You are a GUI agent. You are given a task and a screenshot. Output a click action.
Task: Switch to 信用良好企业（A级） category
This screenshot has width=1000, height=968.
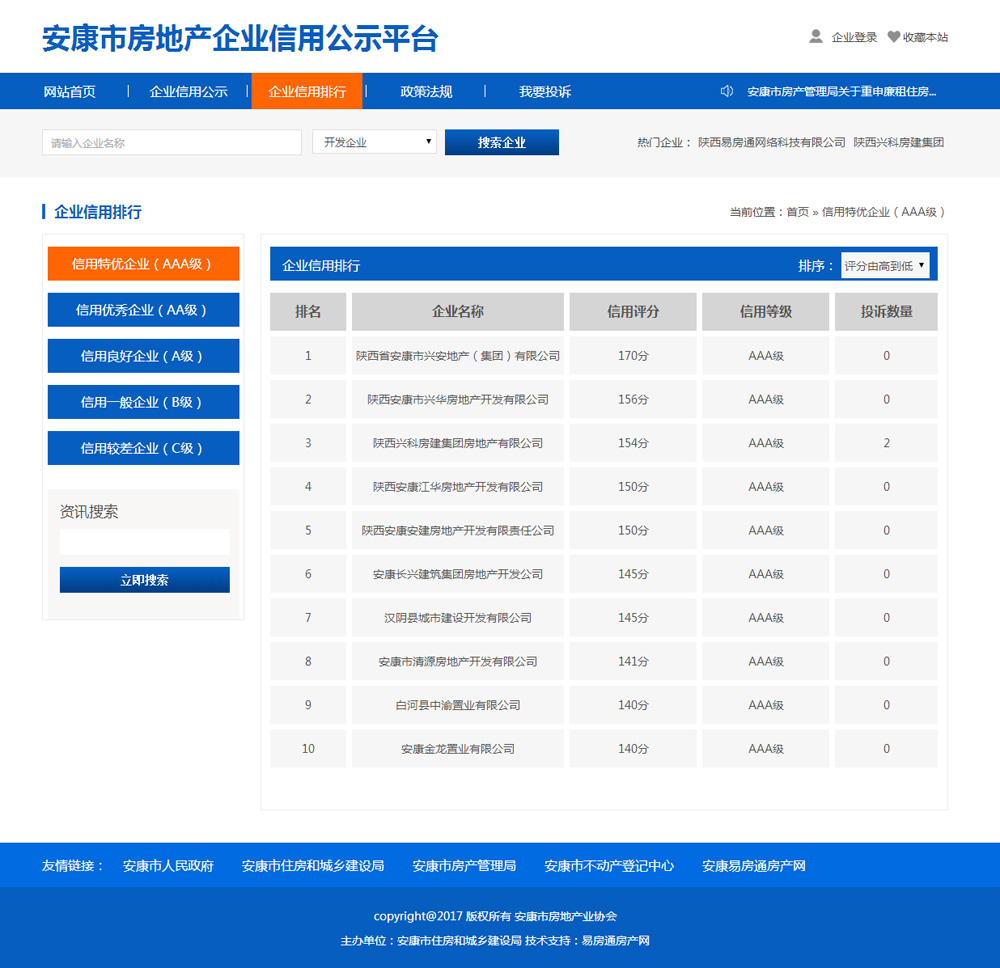pyautogui.click(x=143, y=356)
